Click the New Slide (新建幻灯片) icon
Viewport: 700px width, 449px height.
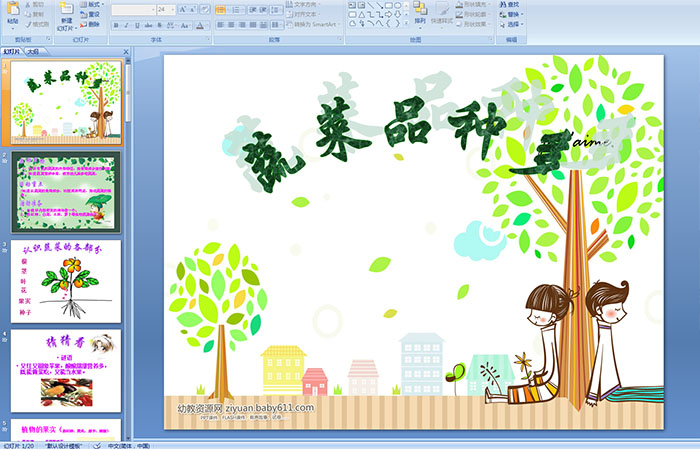coord(66,8)
